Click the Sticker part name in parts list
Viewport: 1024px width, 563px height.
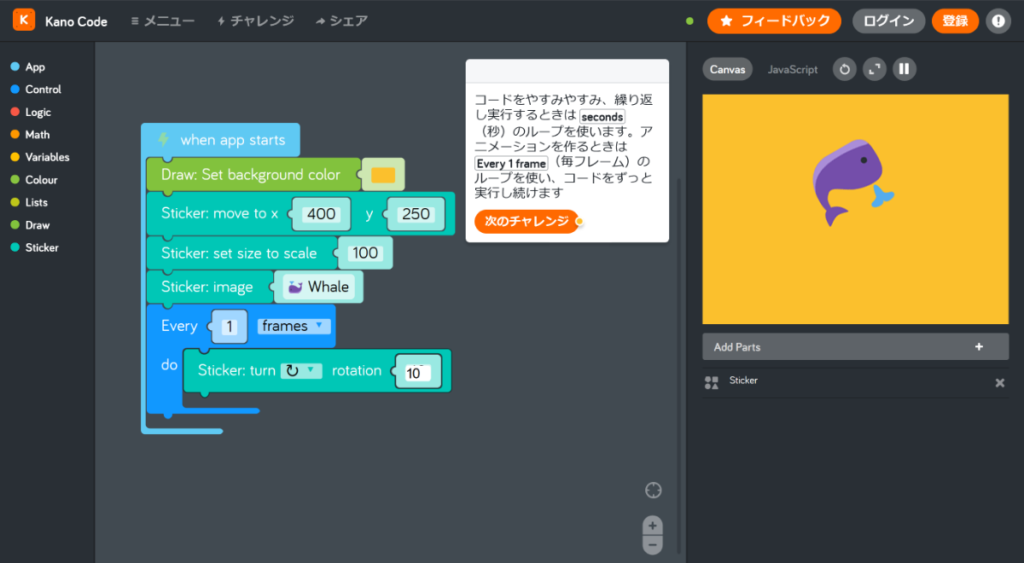pyautogui.click(x=743, y=380)
